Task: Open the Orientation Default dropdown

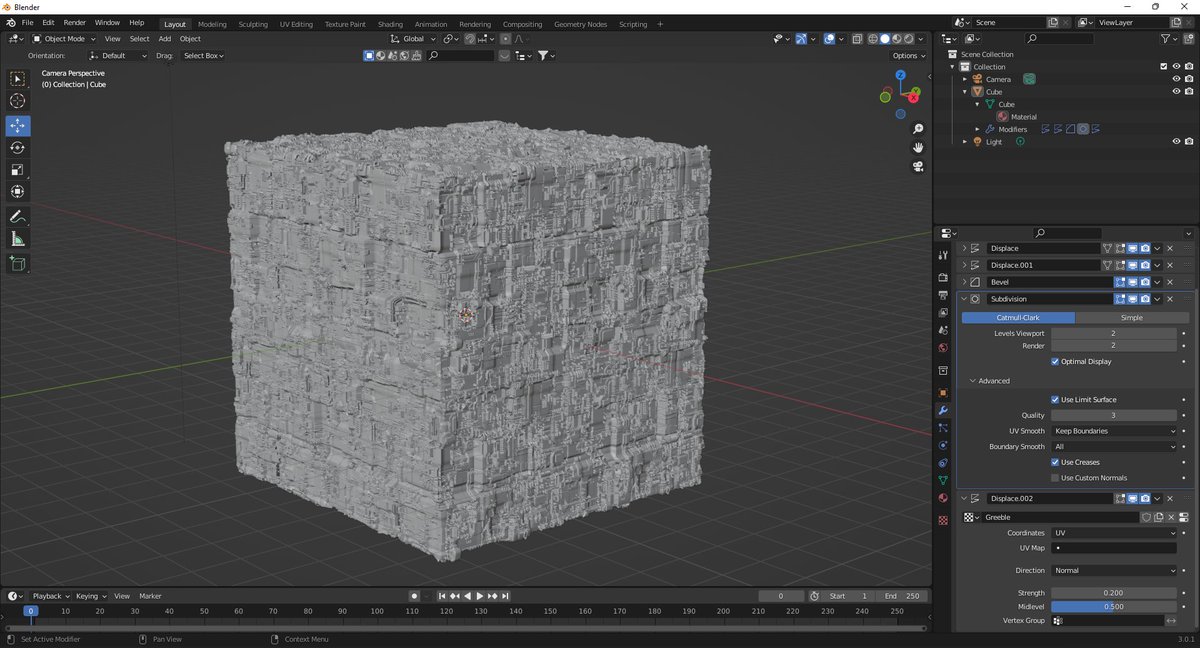Action: click(119, 56)
